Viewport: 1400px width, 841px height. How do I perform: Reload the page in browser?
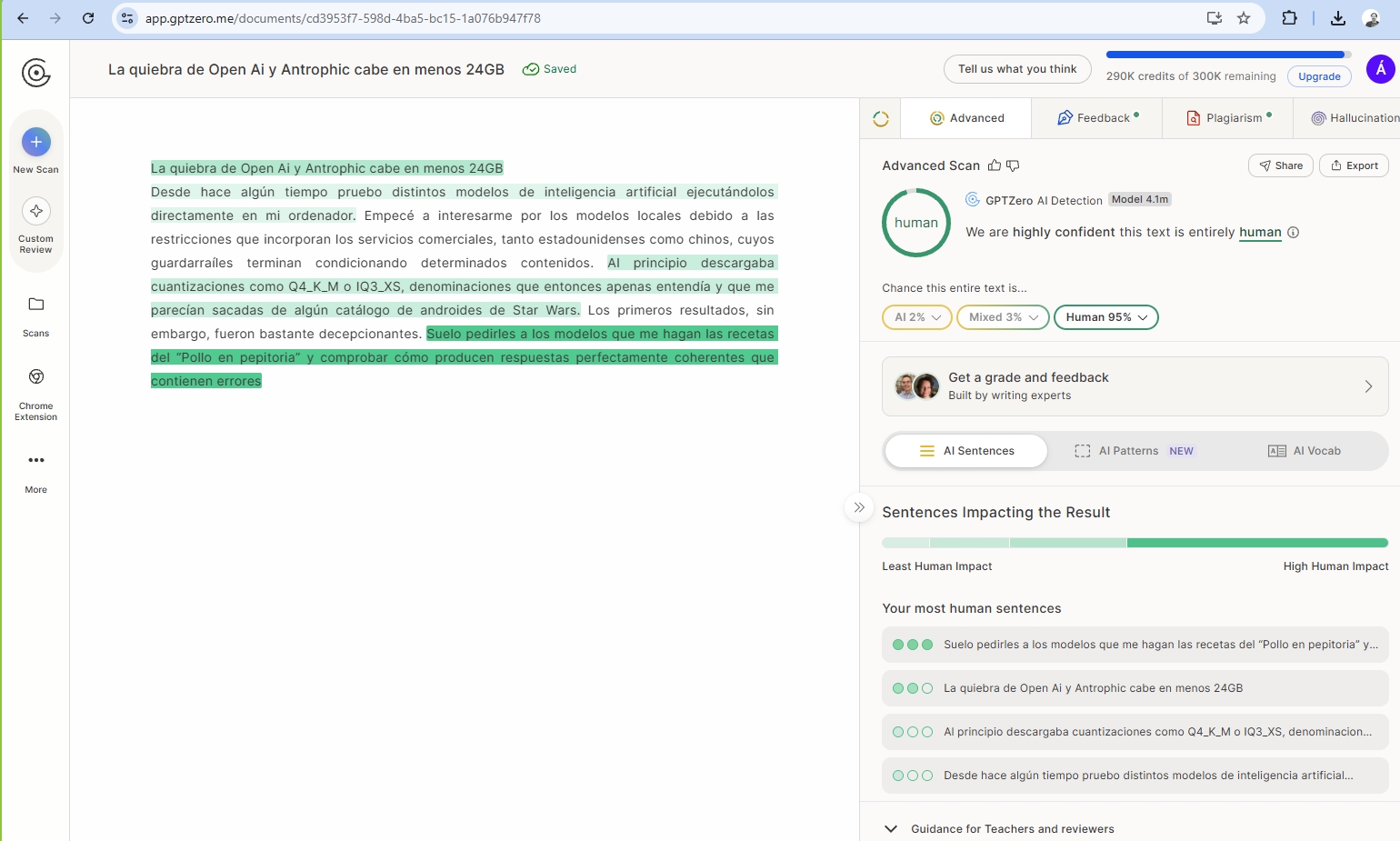point(88,18)
